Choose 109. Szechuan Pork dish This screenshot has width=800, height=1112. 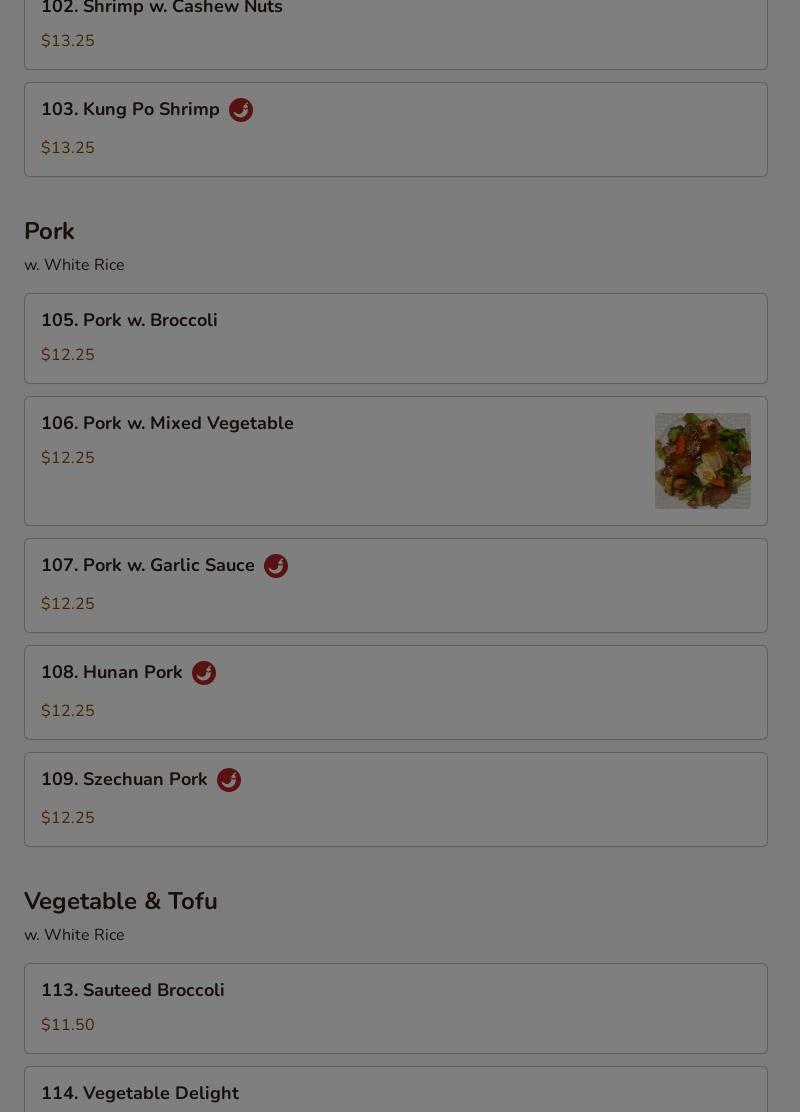[396, 800]
